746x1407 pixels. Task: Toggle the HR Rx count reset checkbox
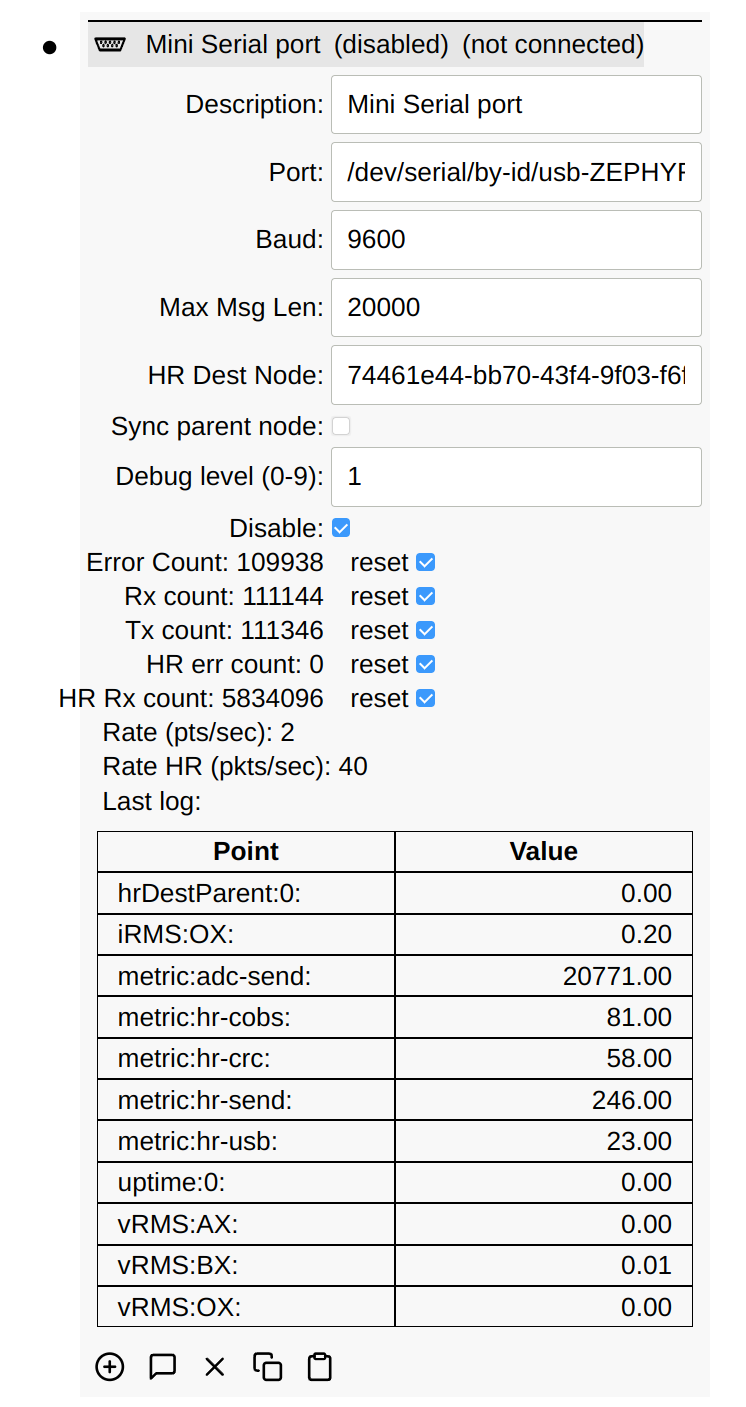click(x=425, y=699)
